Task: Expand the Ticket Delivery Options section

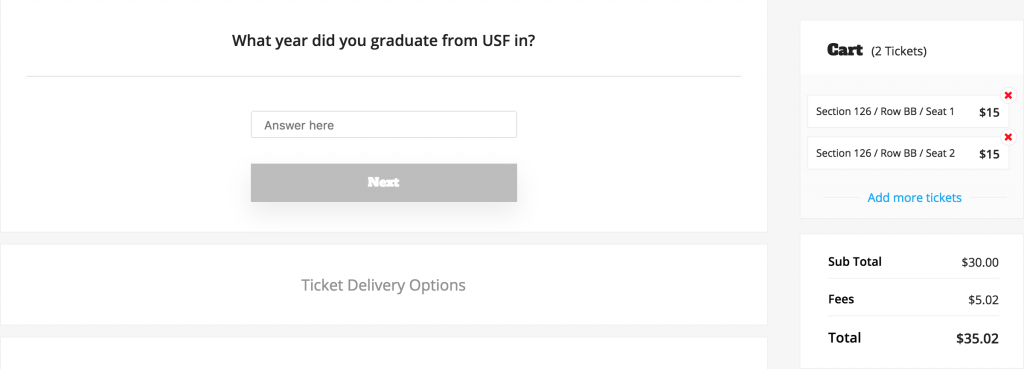Action: pos(384,285)
